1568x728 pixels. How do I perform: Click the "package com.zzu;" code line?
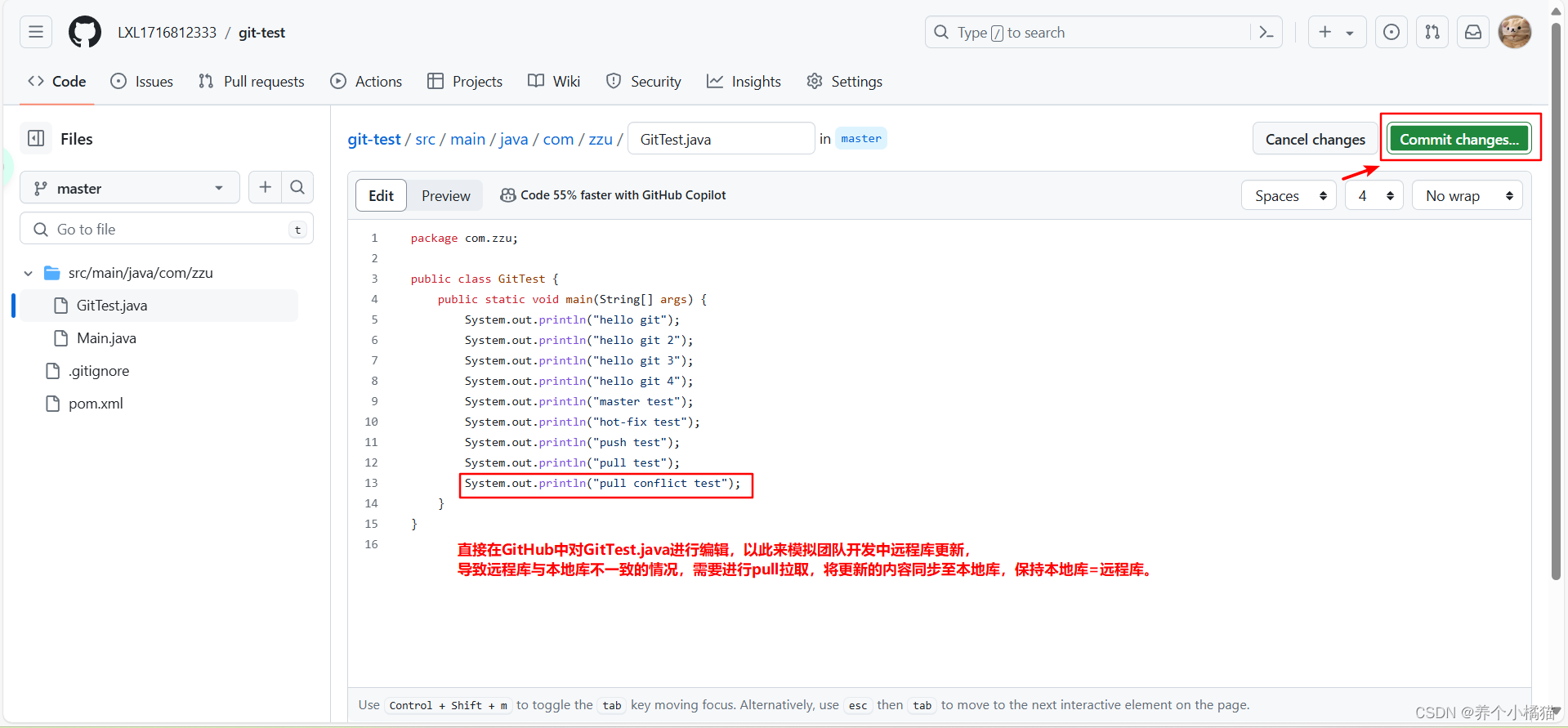[x=464, y=238]
